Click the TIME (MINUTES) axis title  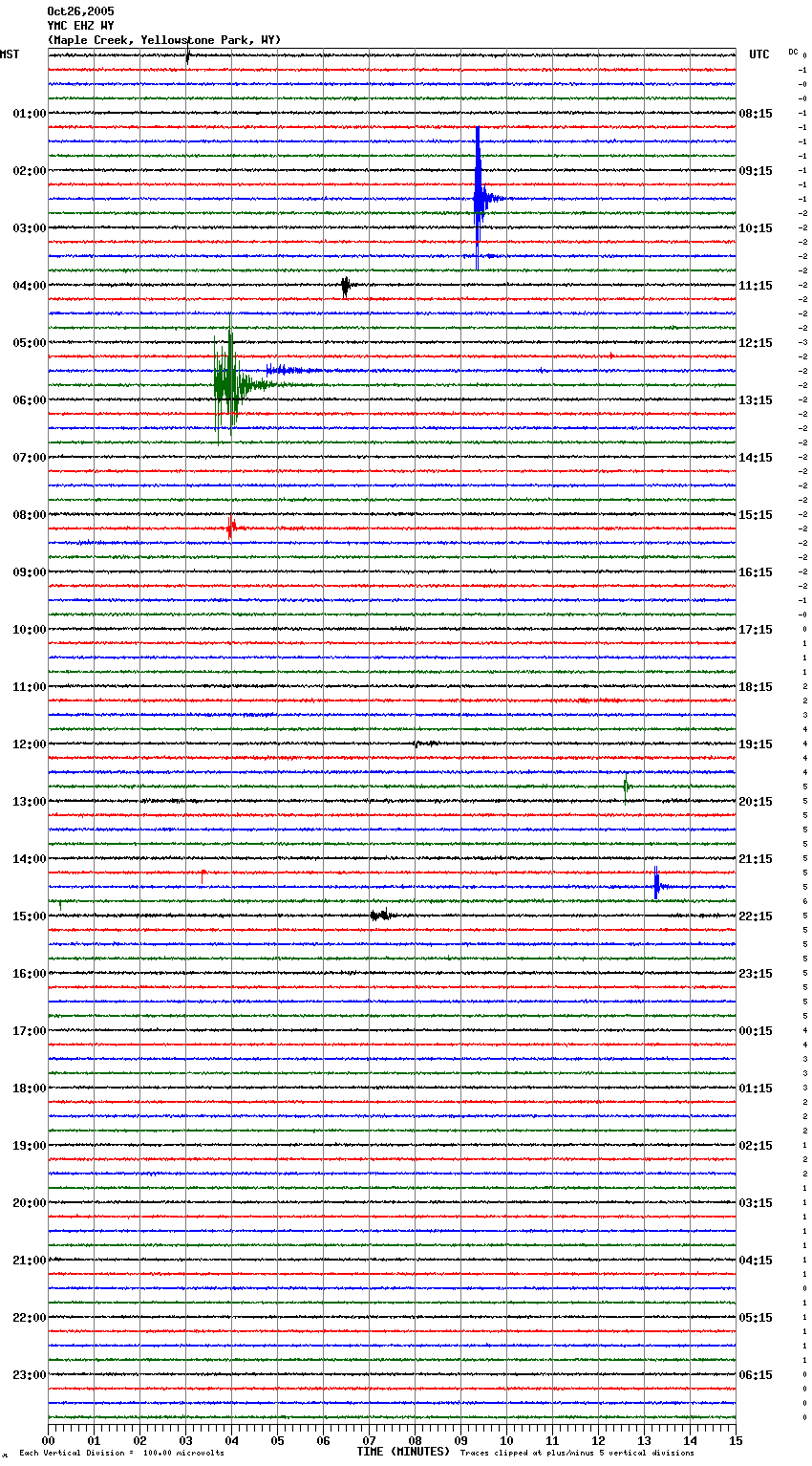[403, 1452]
